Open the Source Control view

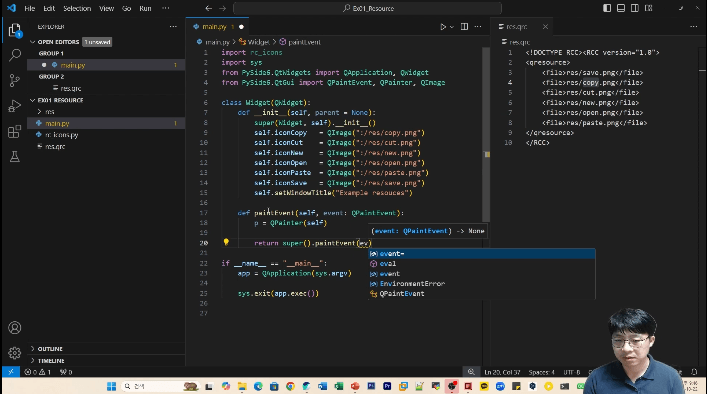(x=14, y=80)
